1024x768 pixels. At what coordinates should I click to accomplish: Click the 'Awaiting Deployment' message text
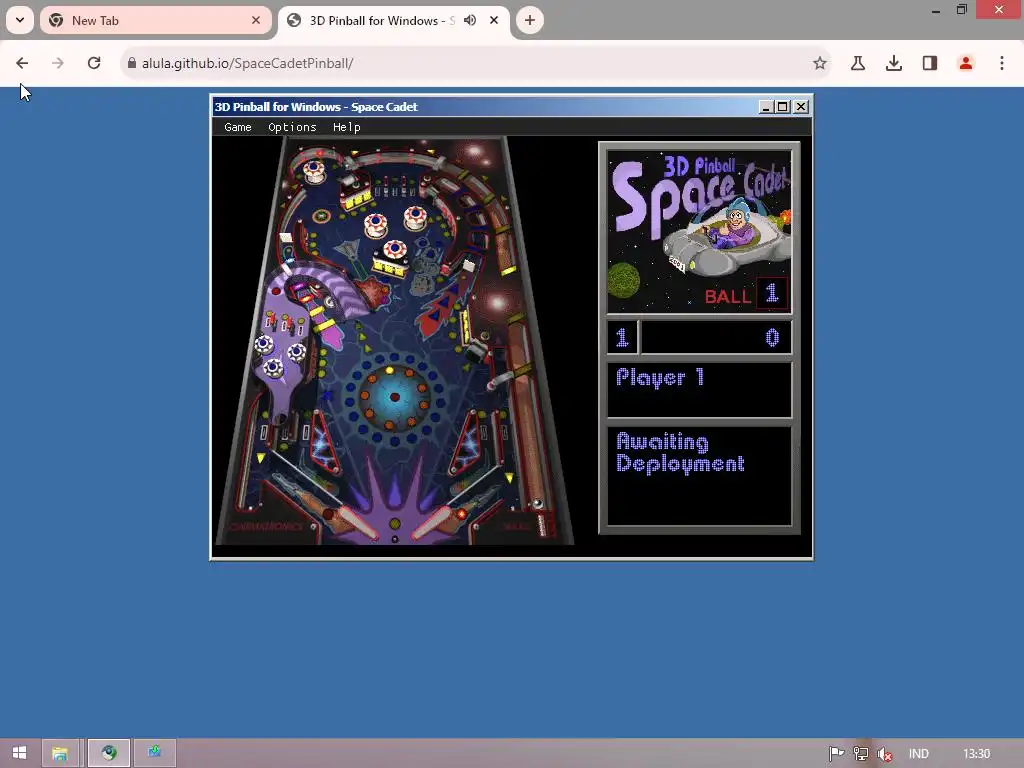pos(680,452)
